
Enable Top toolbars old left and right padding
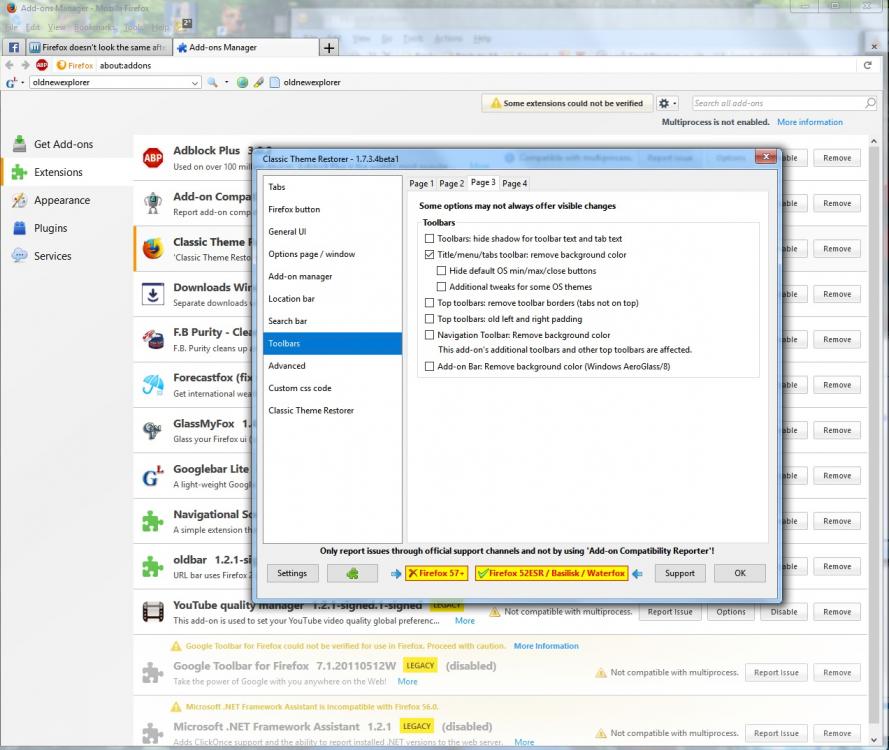tap(430, 319)
